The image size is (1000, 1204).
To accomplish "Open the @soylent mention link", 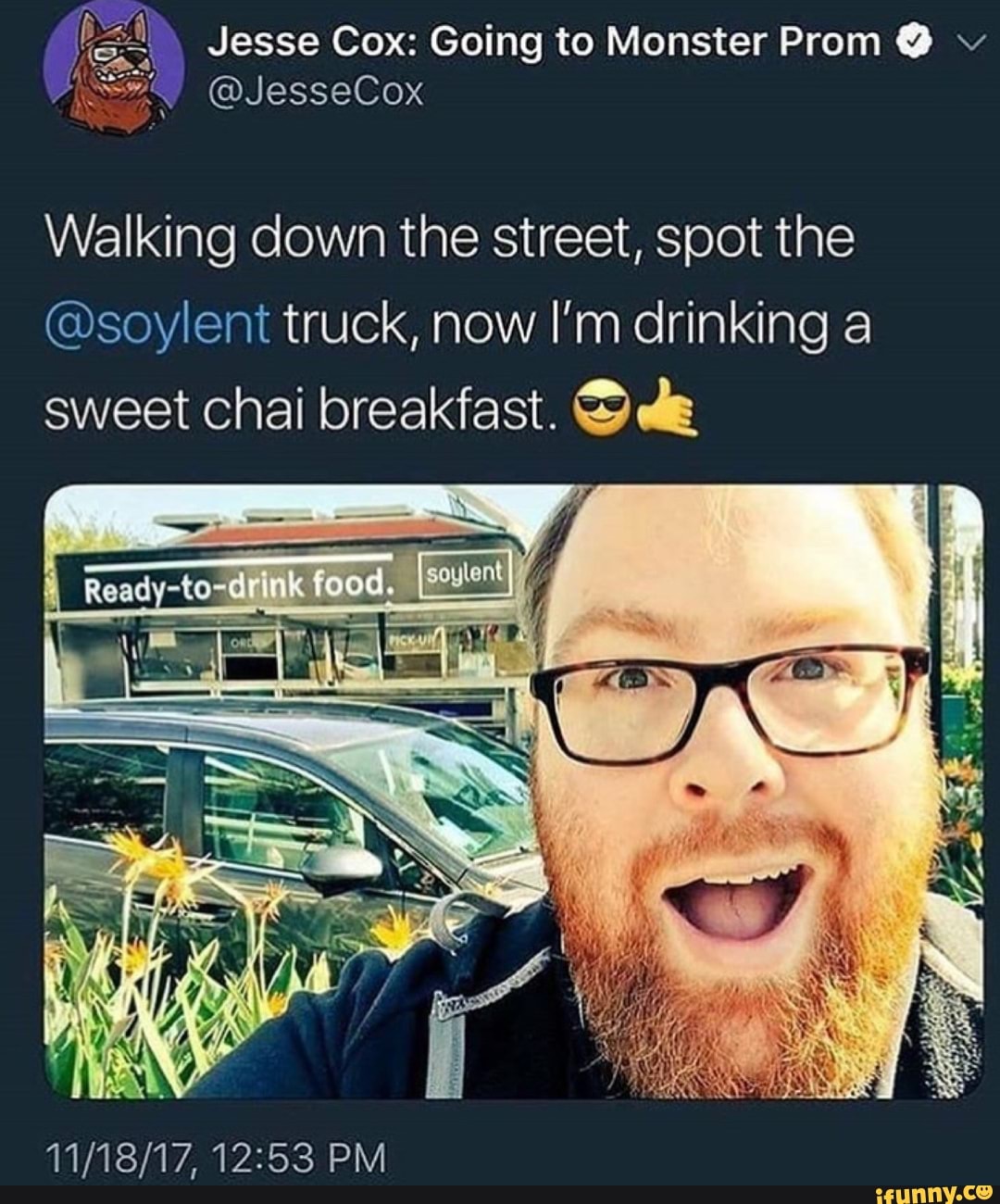I will (x=157, y=326).
